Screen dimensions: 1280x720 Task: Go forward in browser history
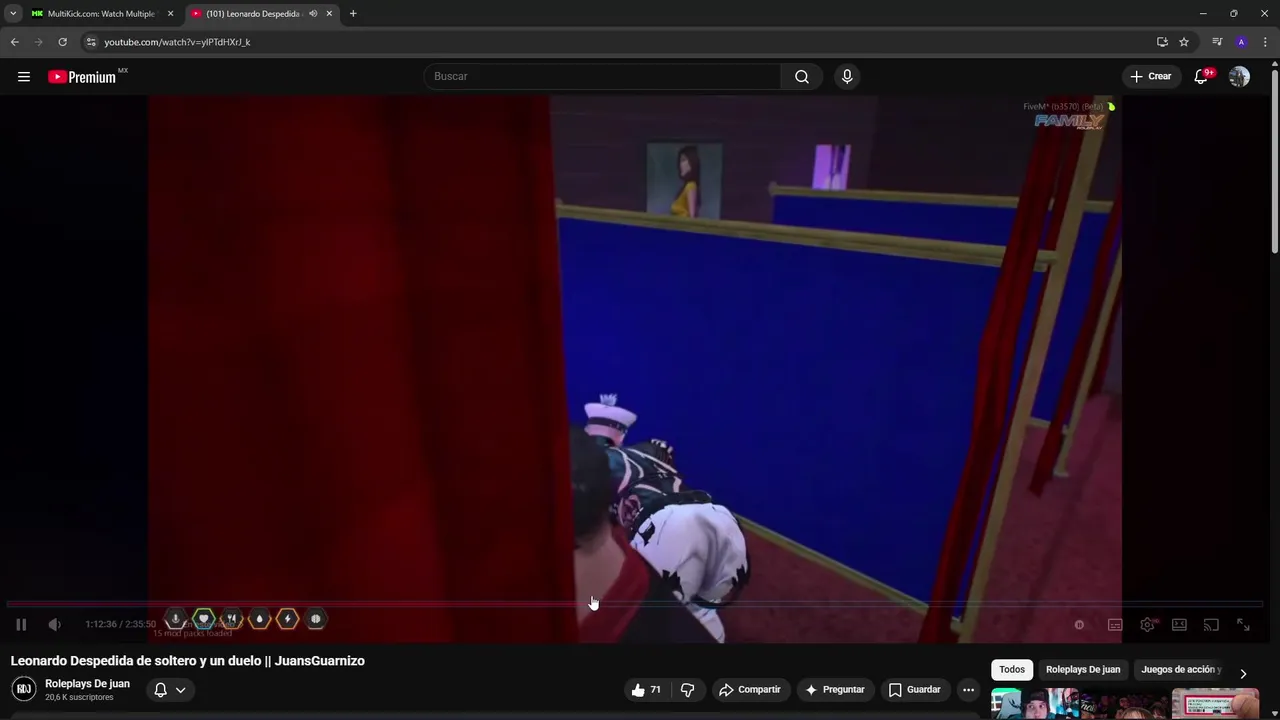38,42
